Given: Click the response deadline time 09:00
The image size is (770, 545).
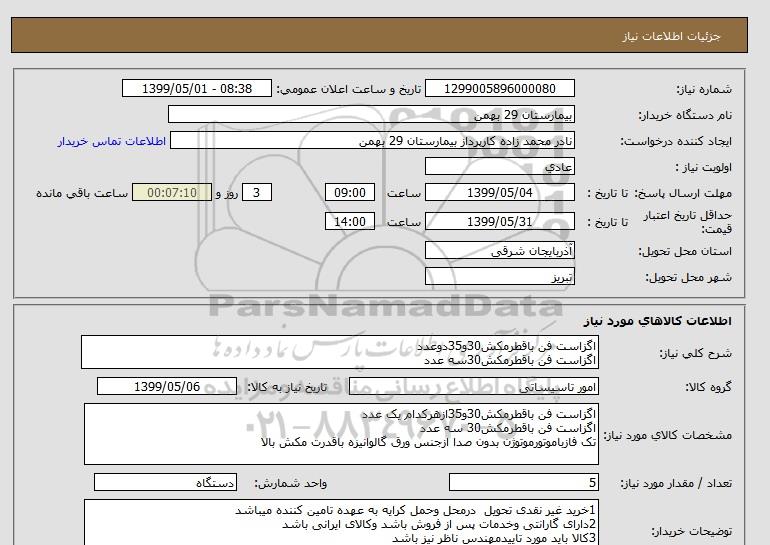Looking at the screenshot, I should tap(350, 192).
